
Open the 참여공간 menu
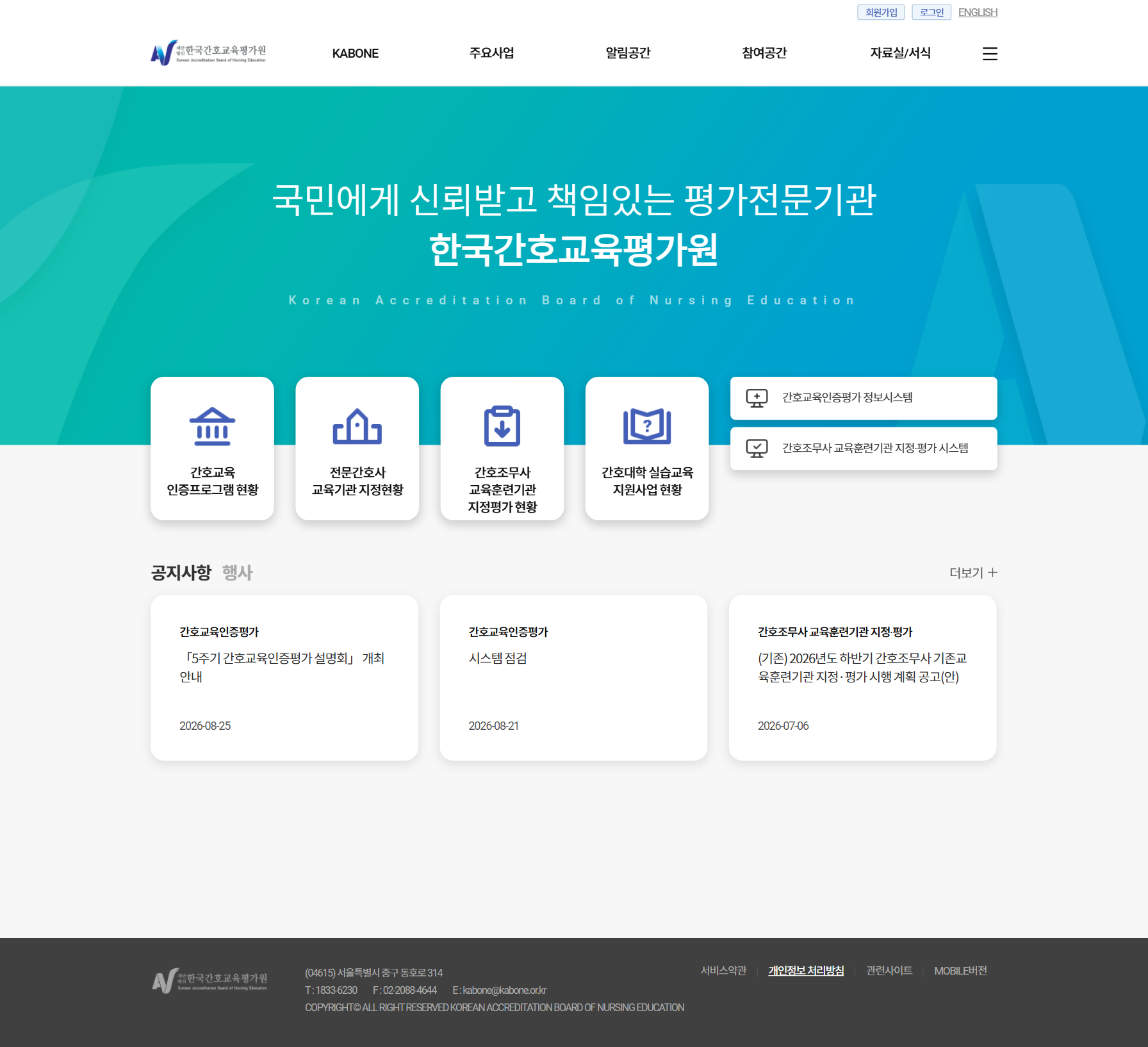[x=764, y=53]
